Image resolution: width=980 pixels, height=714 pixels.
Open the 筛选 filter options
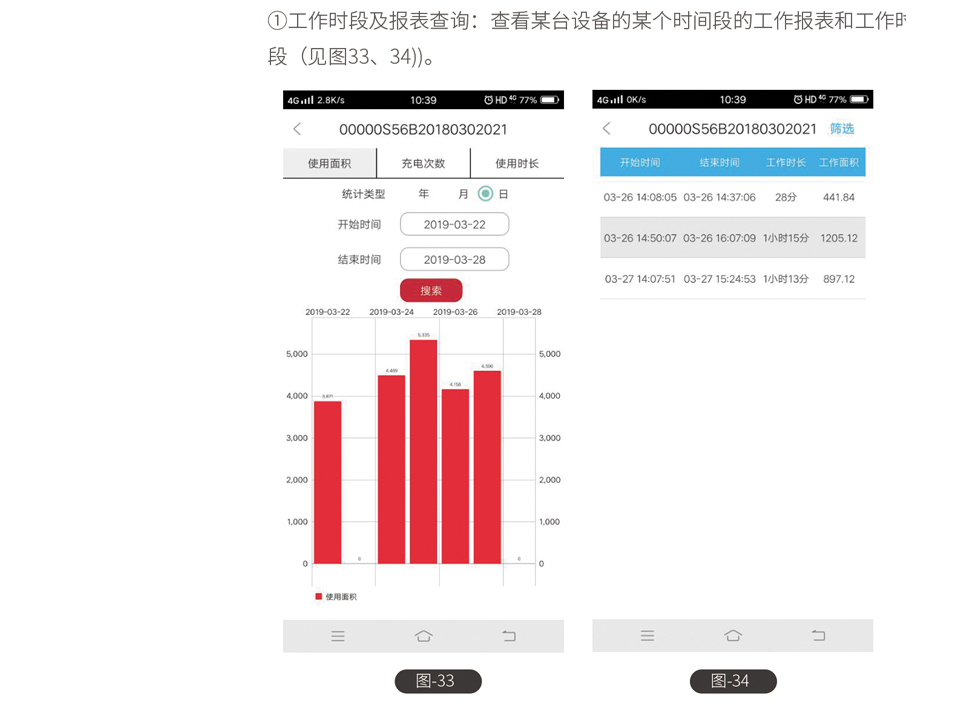[x=842, y=129]
